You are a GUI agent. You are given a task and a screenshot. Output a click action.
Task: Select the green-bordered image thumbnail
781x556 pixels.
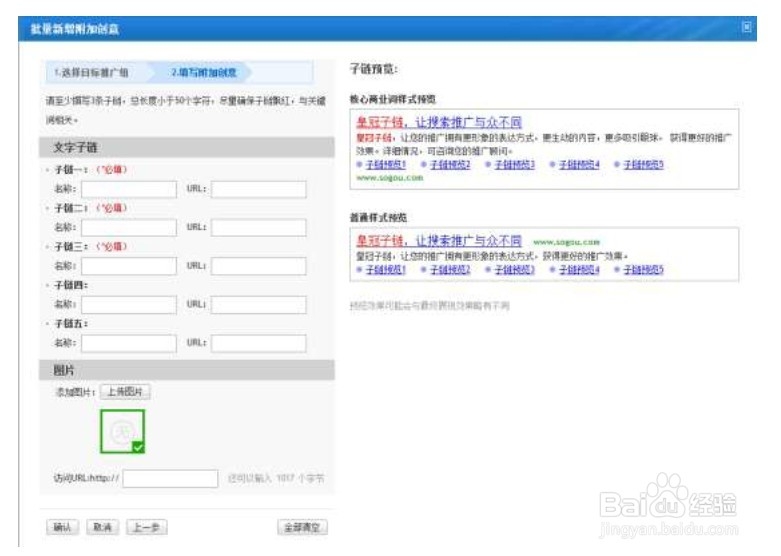tap(123, 431)
